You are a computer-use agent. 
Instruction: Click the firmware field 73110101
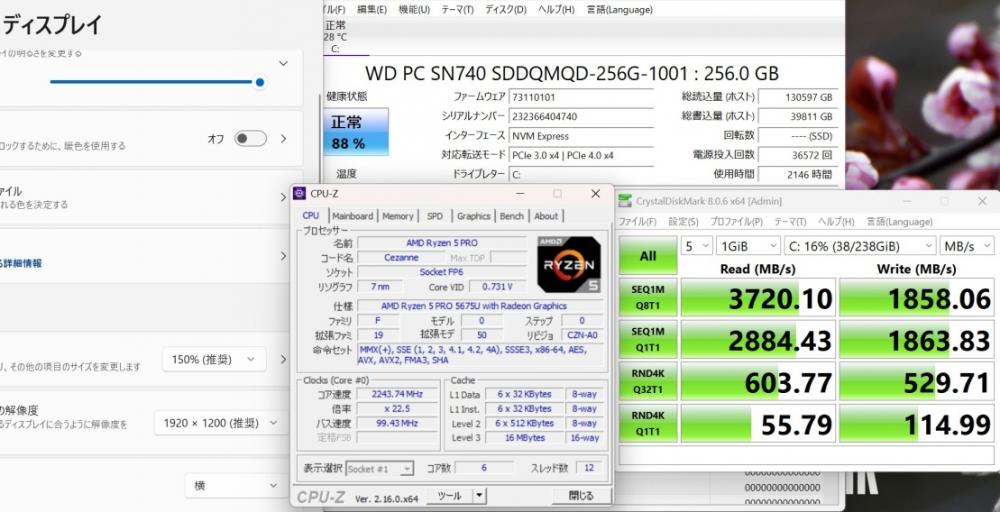point(580,98)
